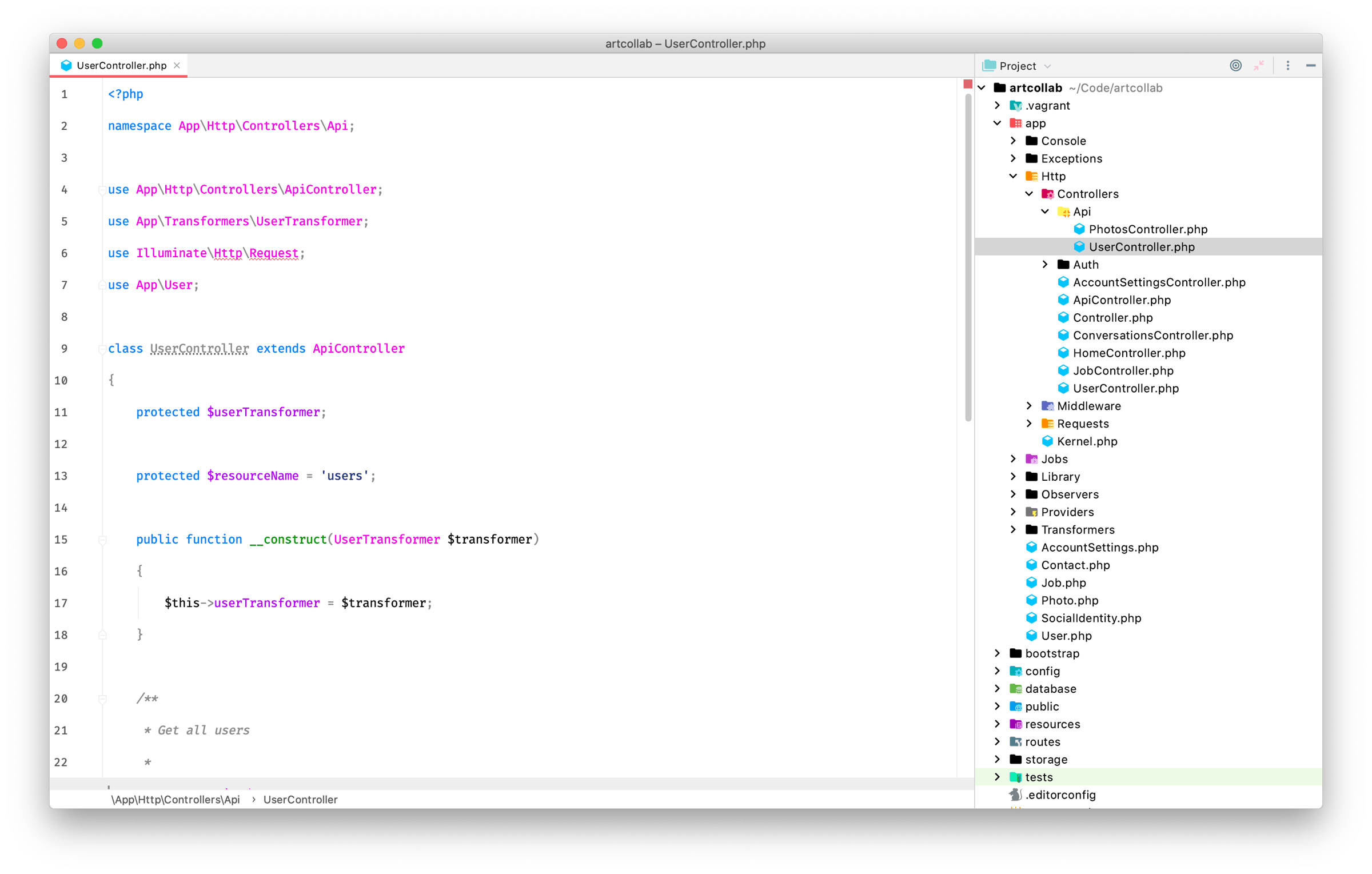Screen dimensions: 1372x874
Task: Select HomeController.php in project tree
Action: coord(1129,353)
